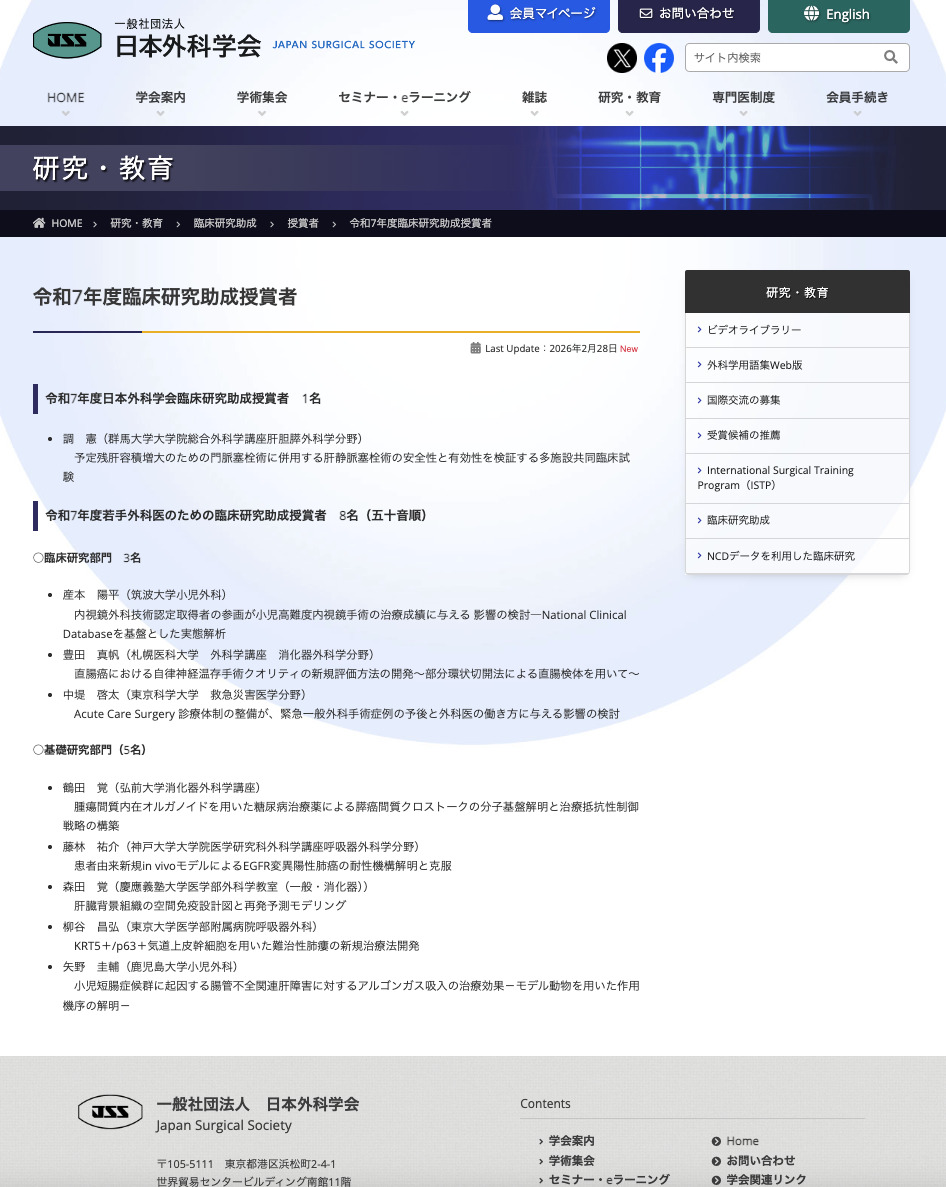Open ビデオライブラリー in the sidebar
946x1187 pixels.
(x=754, y=330)
